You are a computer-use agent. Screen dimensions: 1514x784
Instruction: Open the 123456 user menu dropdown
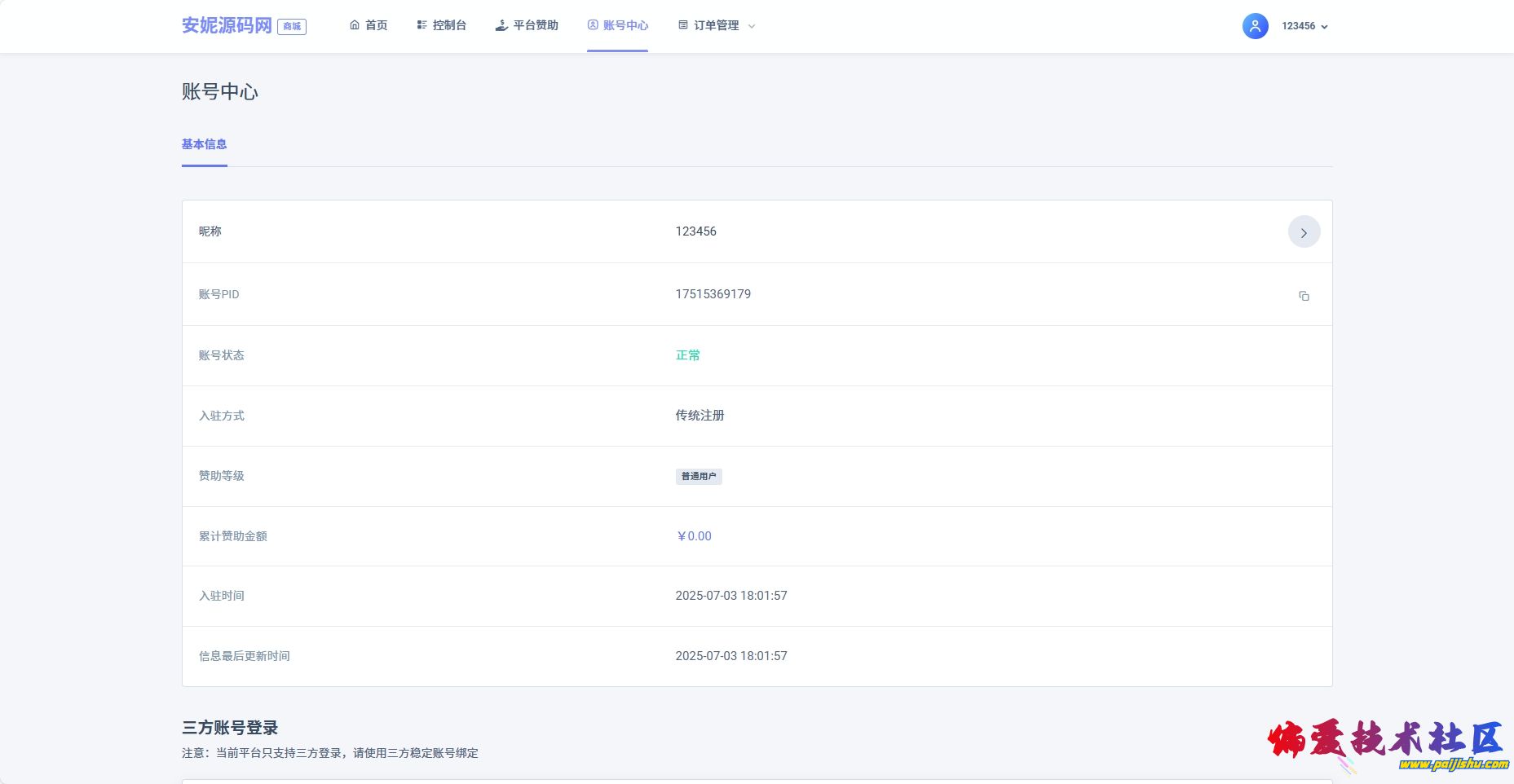pos(1304,26)
